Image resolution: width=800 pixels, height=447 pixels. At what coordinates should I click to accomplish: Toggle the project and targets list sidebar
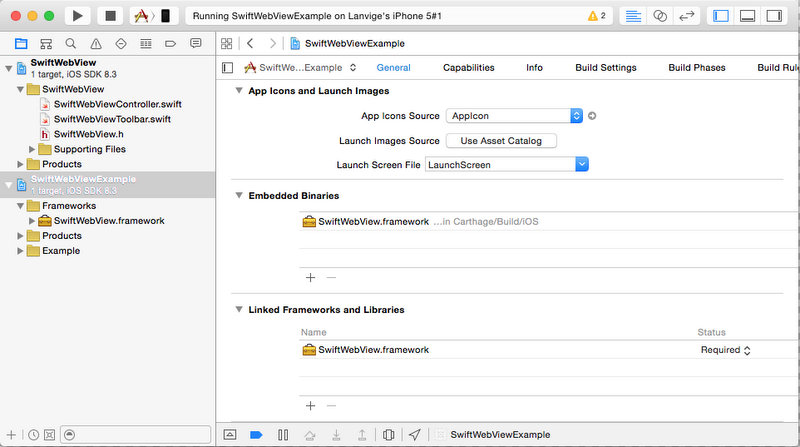click(228, 67)
